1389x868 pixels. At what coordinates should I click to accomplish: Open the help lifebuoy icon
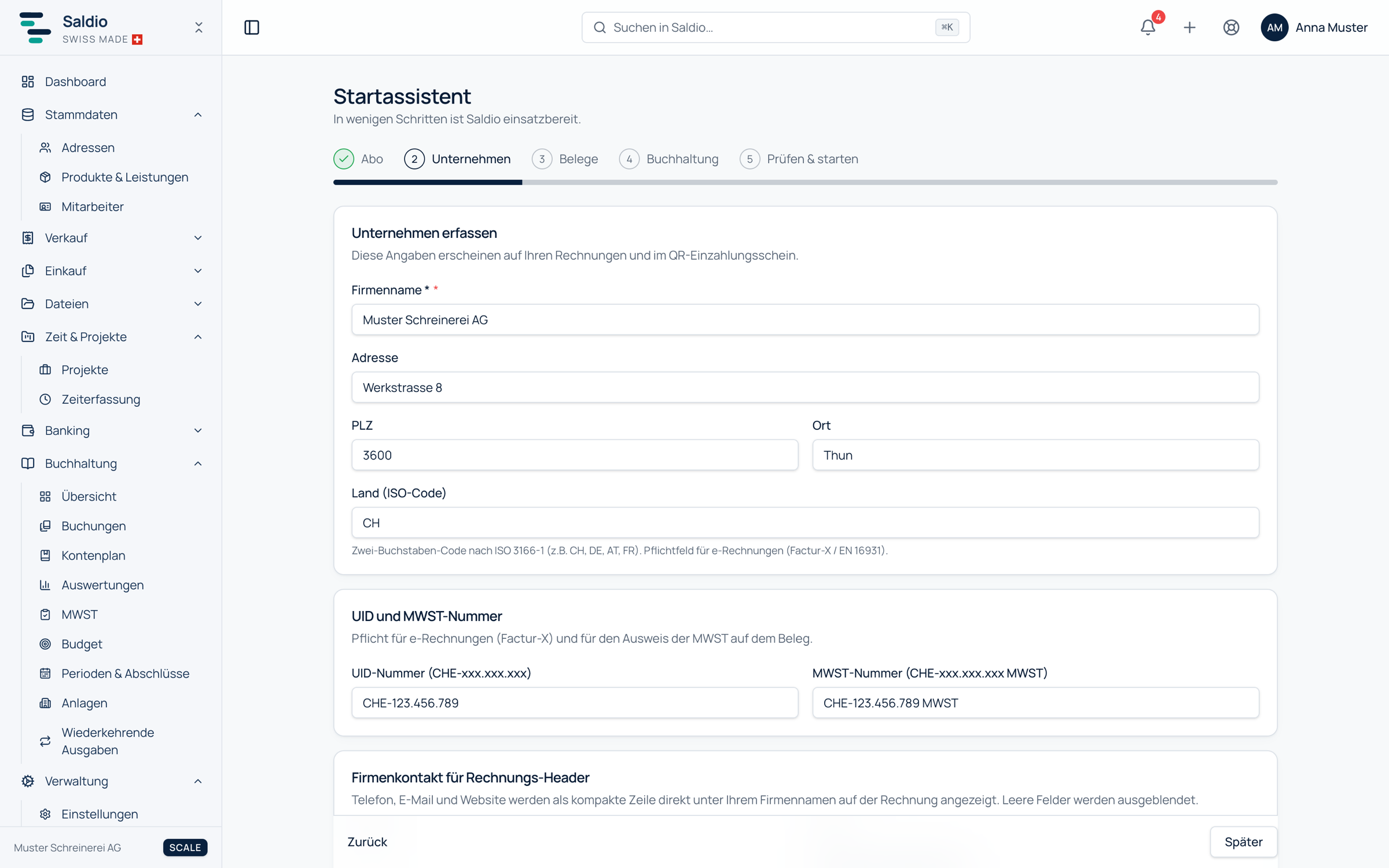coord(1231,27)
